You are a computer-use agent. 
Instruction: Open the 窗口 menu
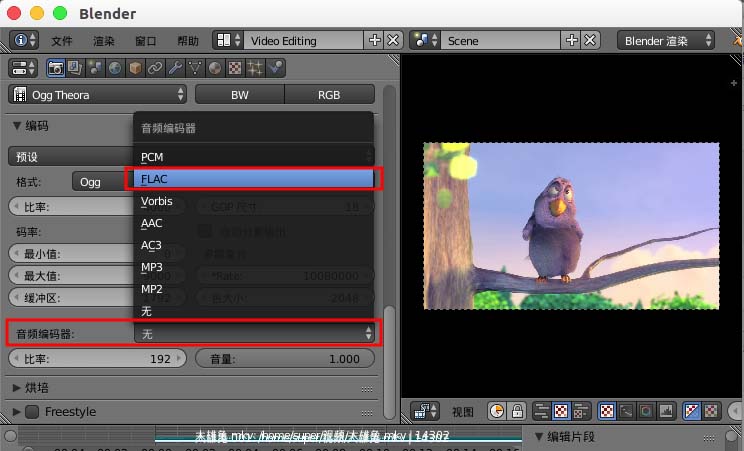point(146,41)
